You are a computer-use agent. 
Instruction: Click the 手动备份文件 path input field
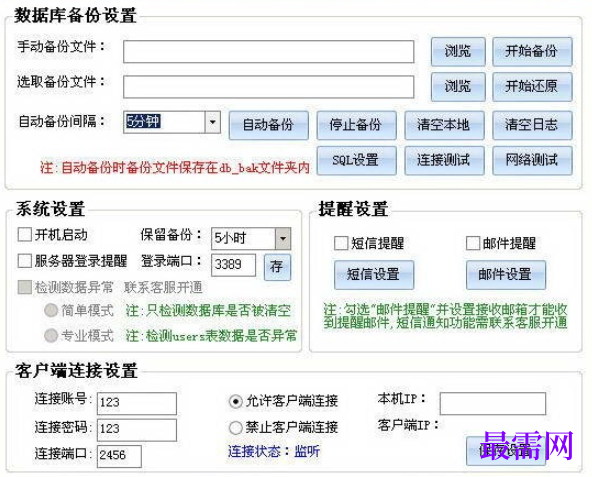268,52
